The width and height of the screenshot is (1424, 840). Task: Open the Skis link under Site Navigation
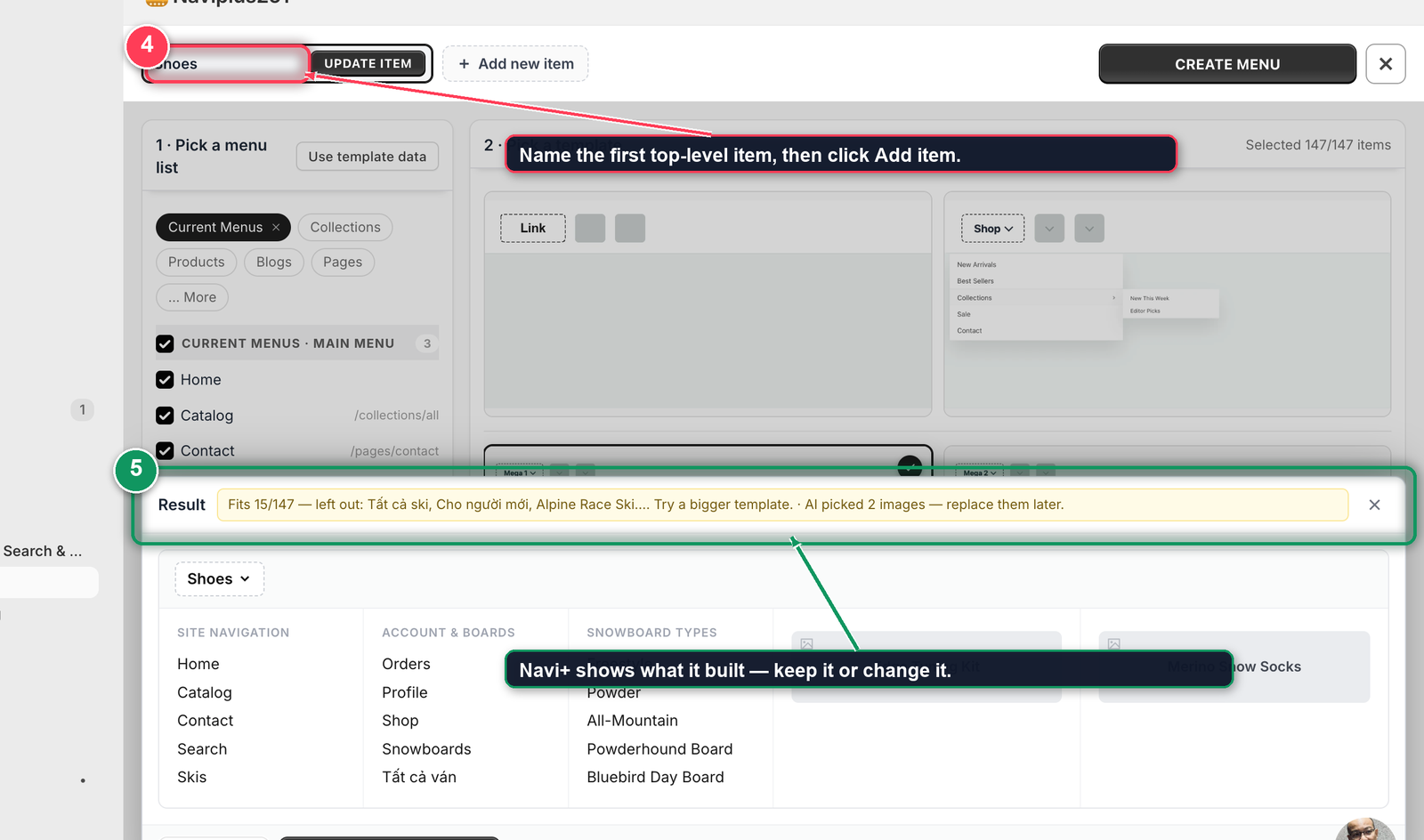[192, 777]
